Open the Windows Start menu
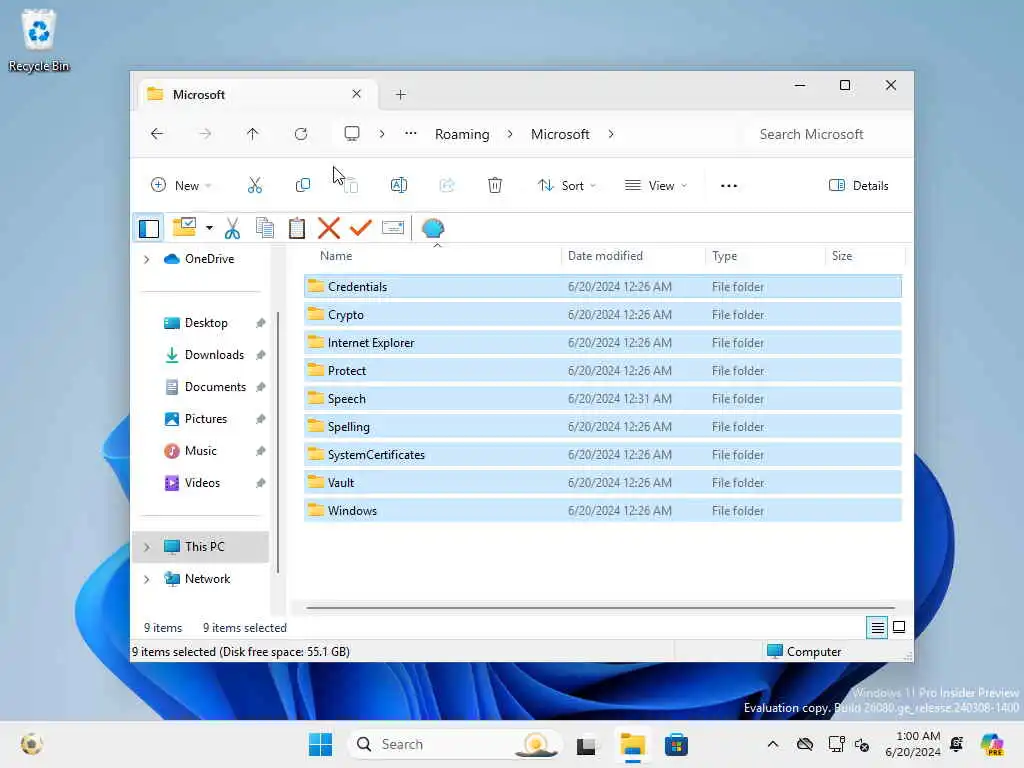The width and height of the screenshot is (1024, 768). 320,744
